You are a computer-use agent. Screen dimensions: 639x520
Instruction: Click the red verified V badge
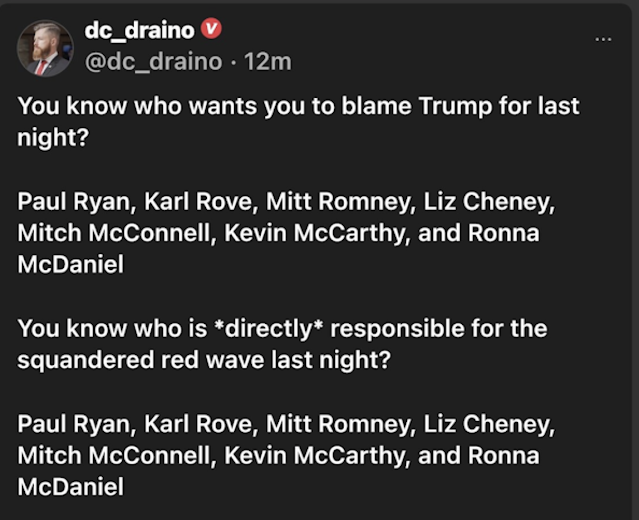(211, 29)
